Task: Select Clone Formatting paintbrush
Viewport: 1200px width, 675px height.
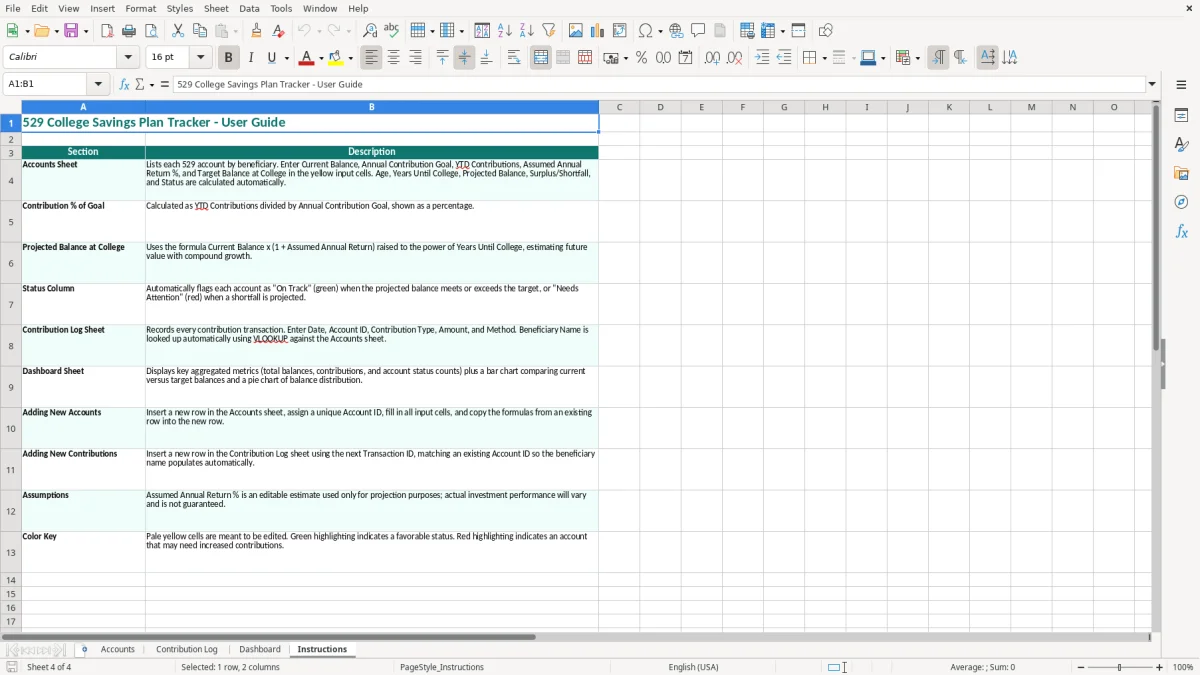Action: point(257,31)
